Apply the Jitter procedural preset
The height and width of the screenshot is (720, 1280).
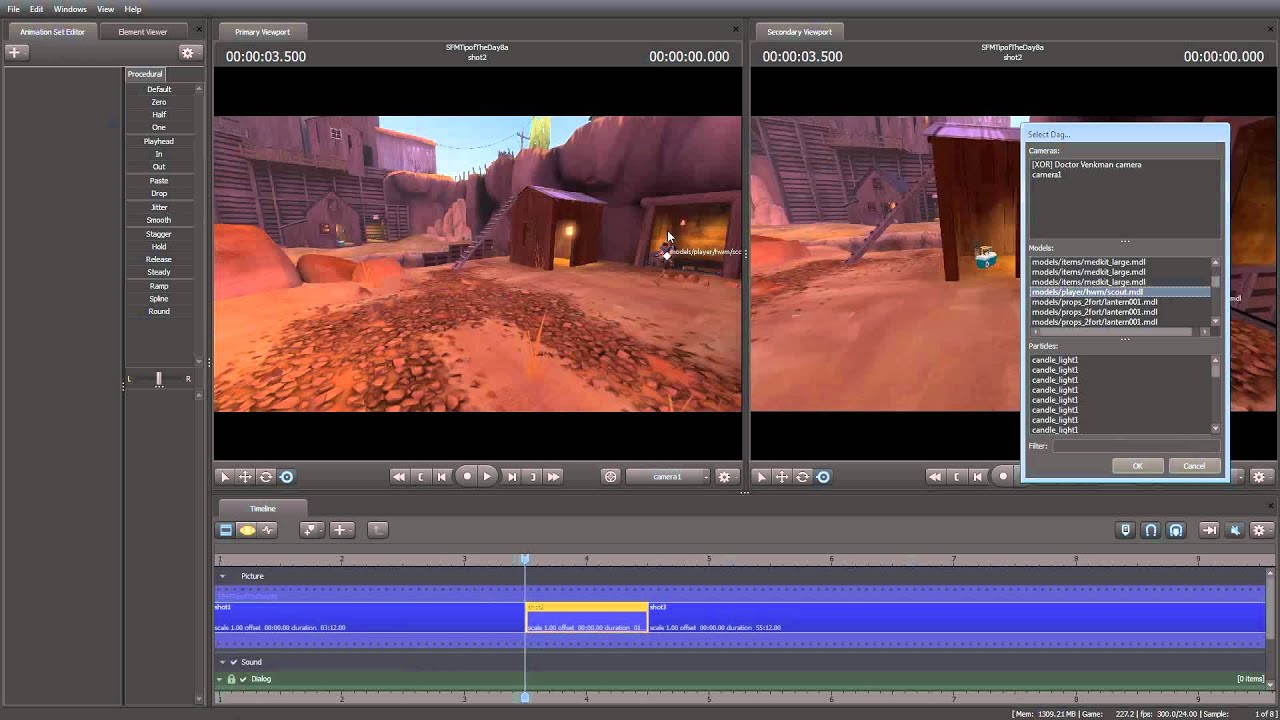point(159,207)
